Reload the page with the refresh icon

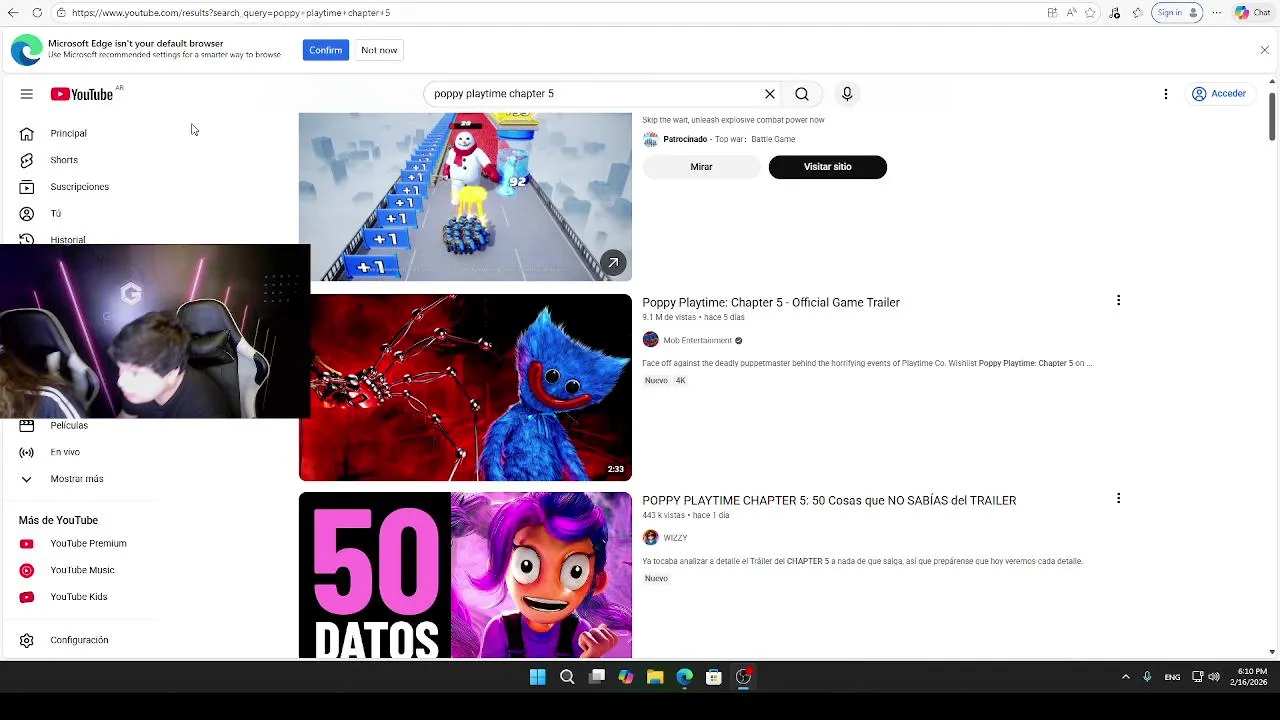point(37,13)
